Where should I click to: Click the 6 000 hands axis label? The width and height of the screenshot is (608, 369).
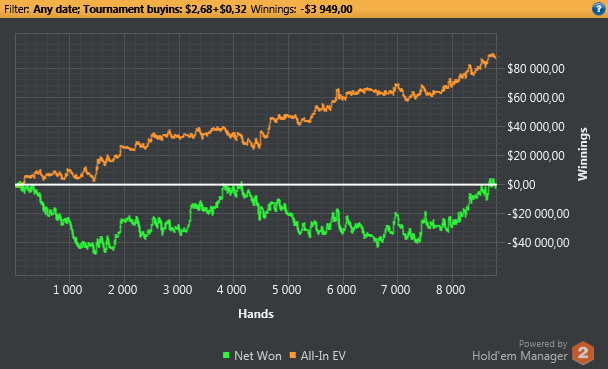pos(342,290)
